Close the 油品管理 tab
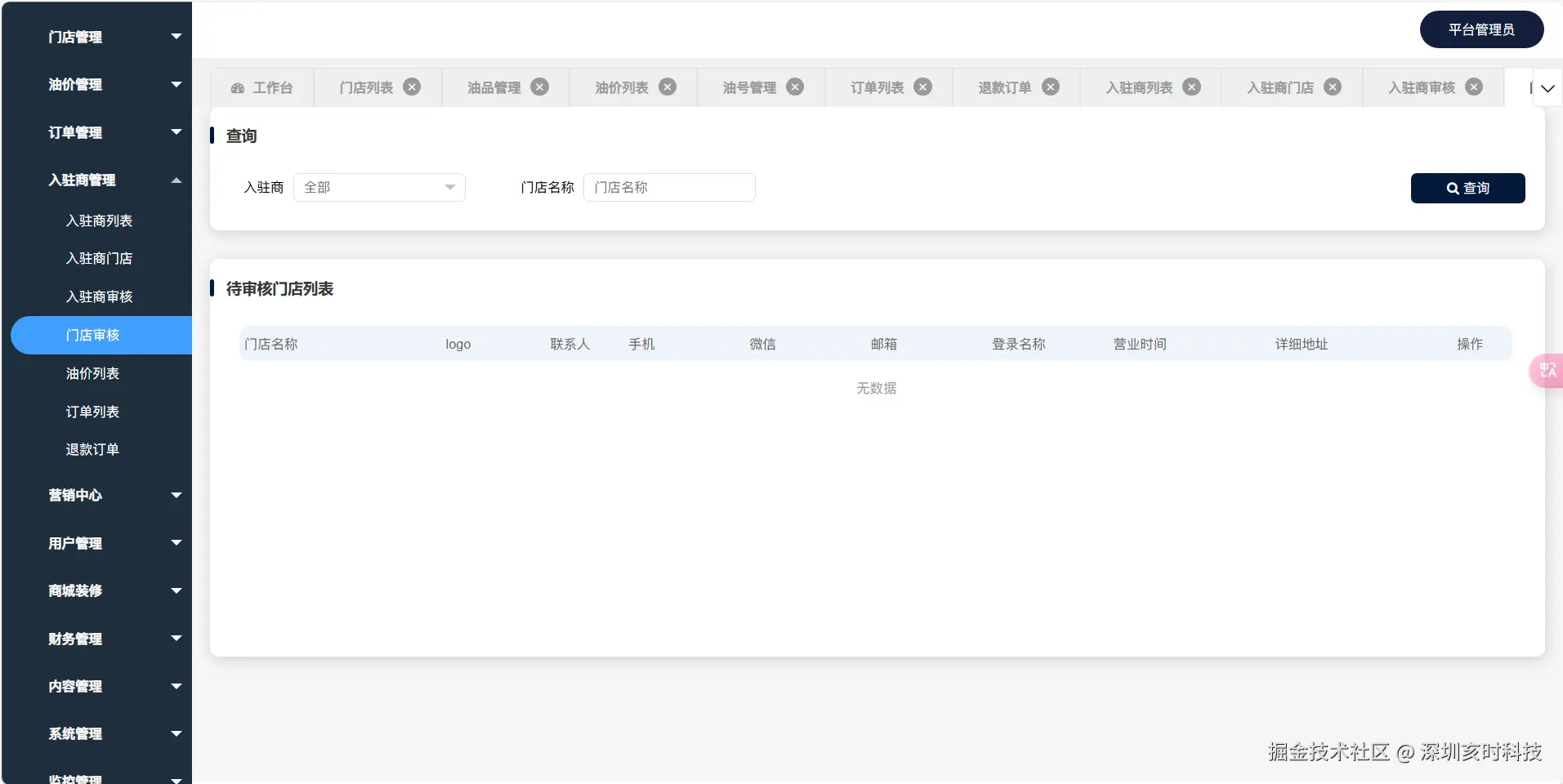This screenshot has height=784, width=1563. 540,87
